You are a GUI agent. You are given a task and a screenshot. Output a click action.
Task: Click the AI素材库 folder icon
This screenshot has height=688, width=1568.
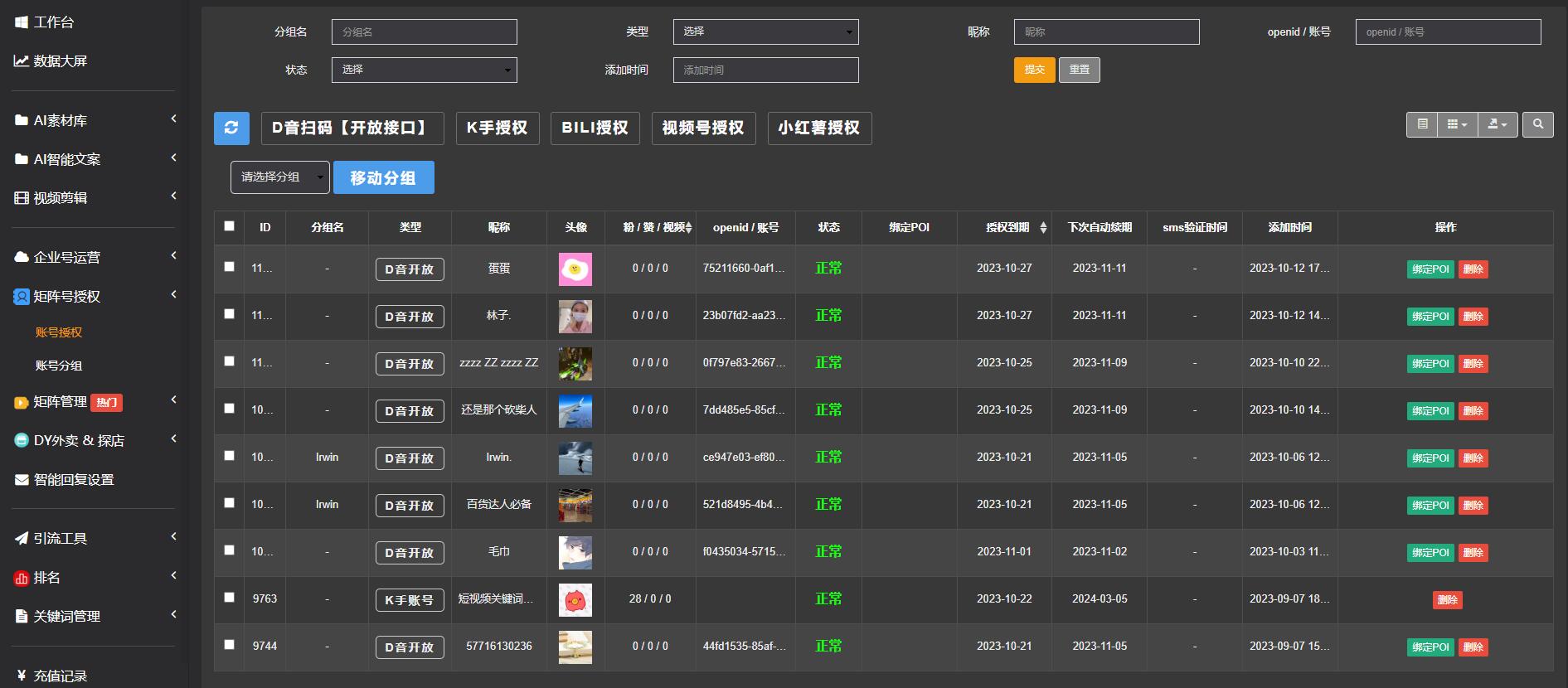(x=22, y=120)
